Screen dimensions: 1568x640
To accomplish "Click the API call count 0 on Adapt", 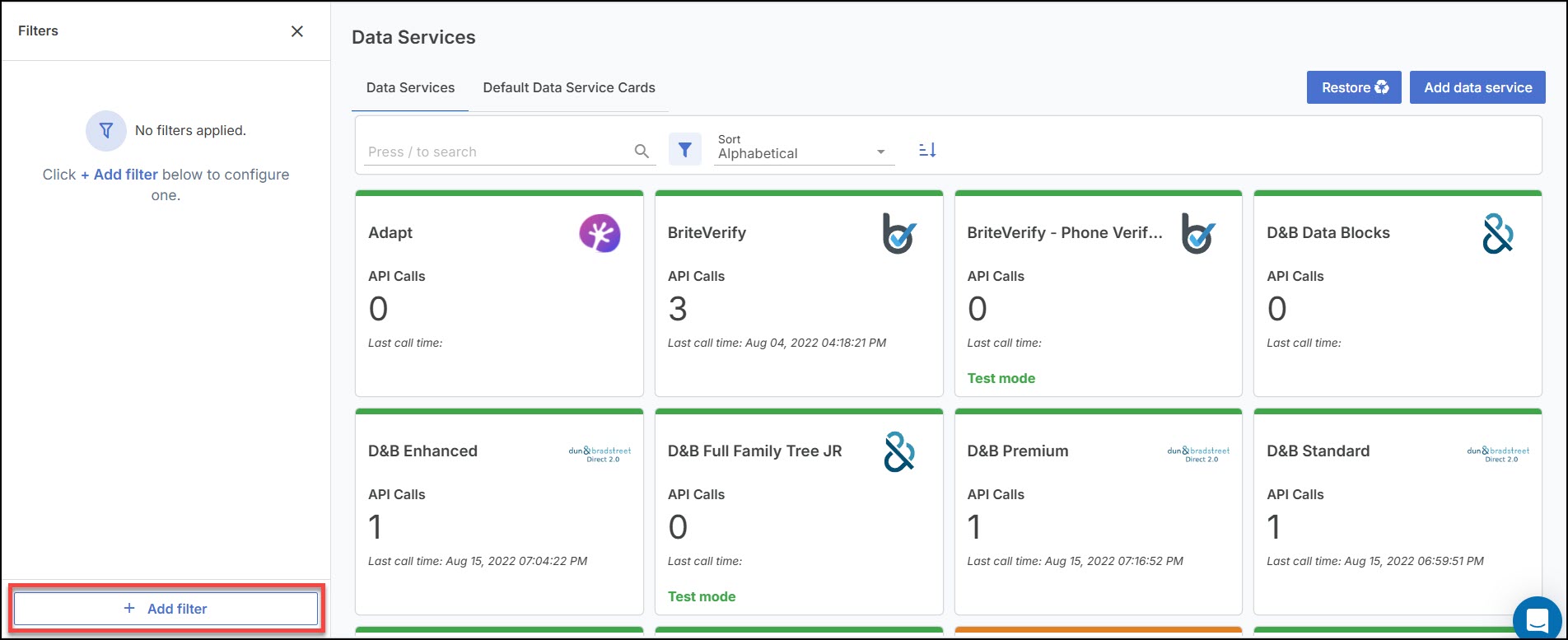I will click(378, 309).
